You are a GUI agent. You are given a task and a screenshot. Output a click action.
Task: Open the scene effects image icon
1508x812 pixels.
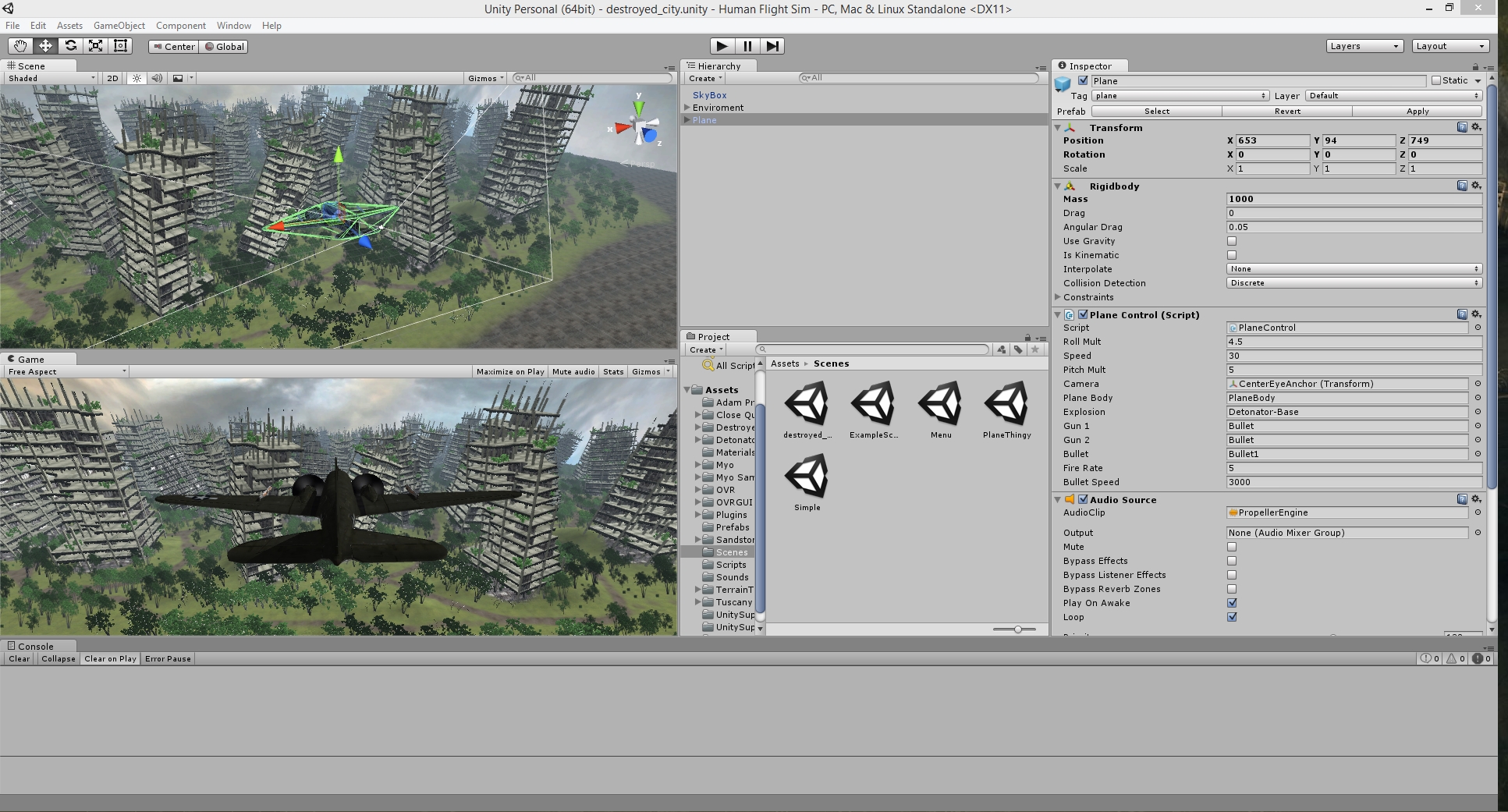pyautogui.click(x=178, y=78)
